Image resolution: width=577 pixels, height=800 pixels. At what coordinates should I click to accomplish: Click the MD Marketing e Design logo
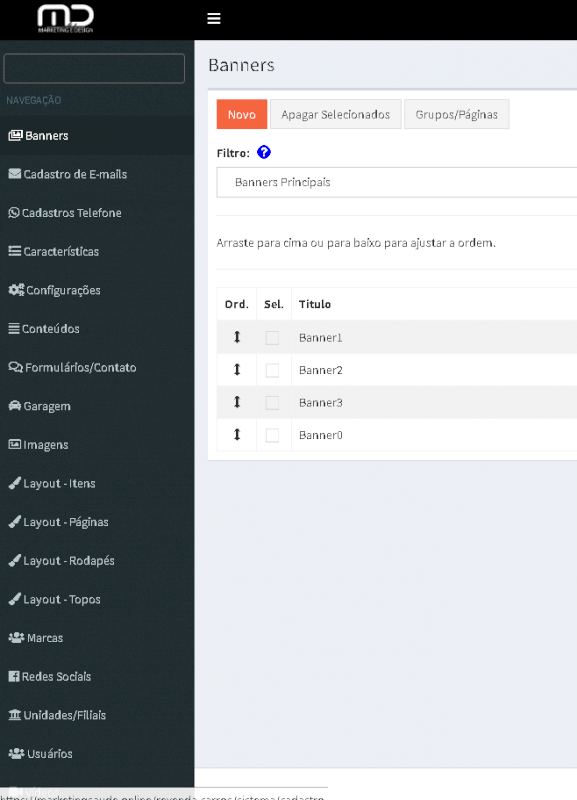[x=65, y=19]
